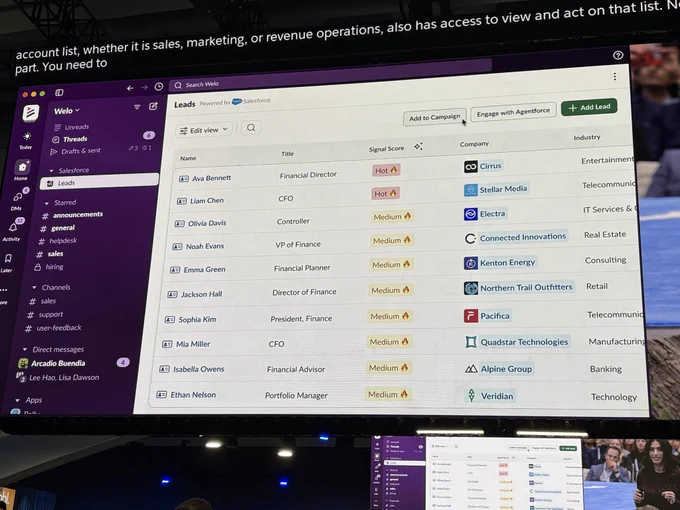Open the three-dot more options menu
Screen dimensions: 680x510
coord(615,77)
